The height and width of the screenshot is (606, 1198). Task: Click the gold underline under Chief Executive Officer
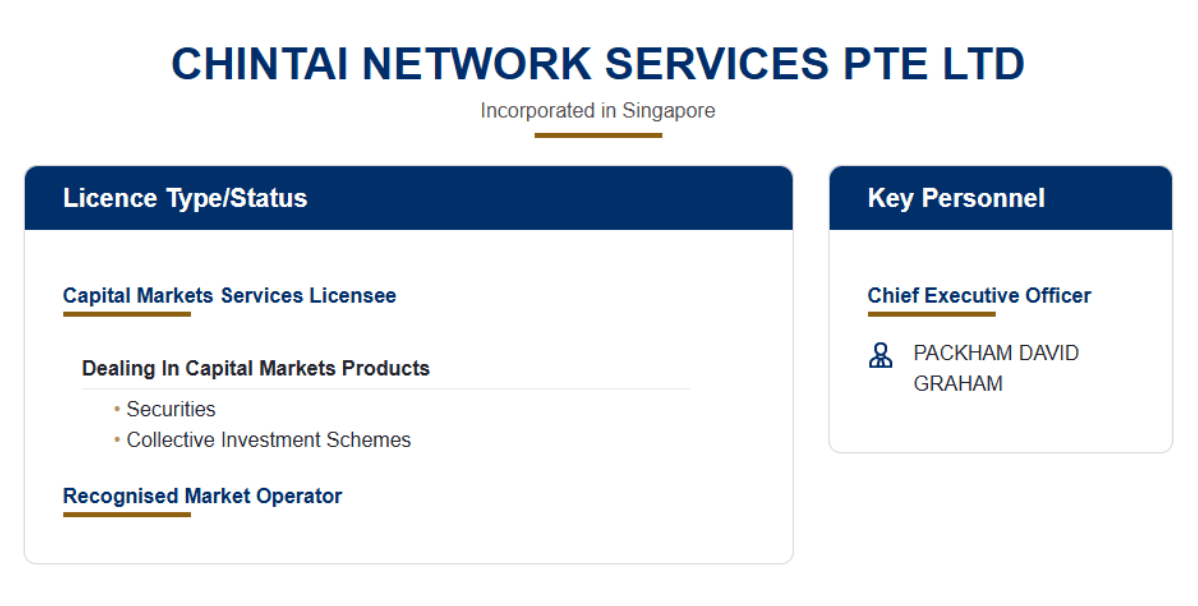931,314
